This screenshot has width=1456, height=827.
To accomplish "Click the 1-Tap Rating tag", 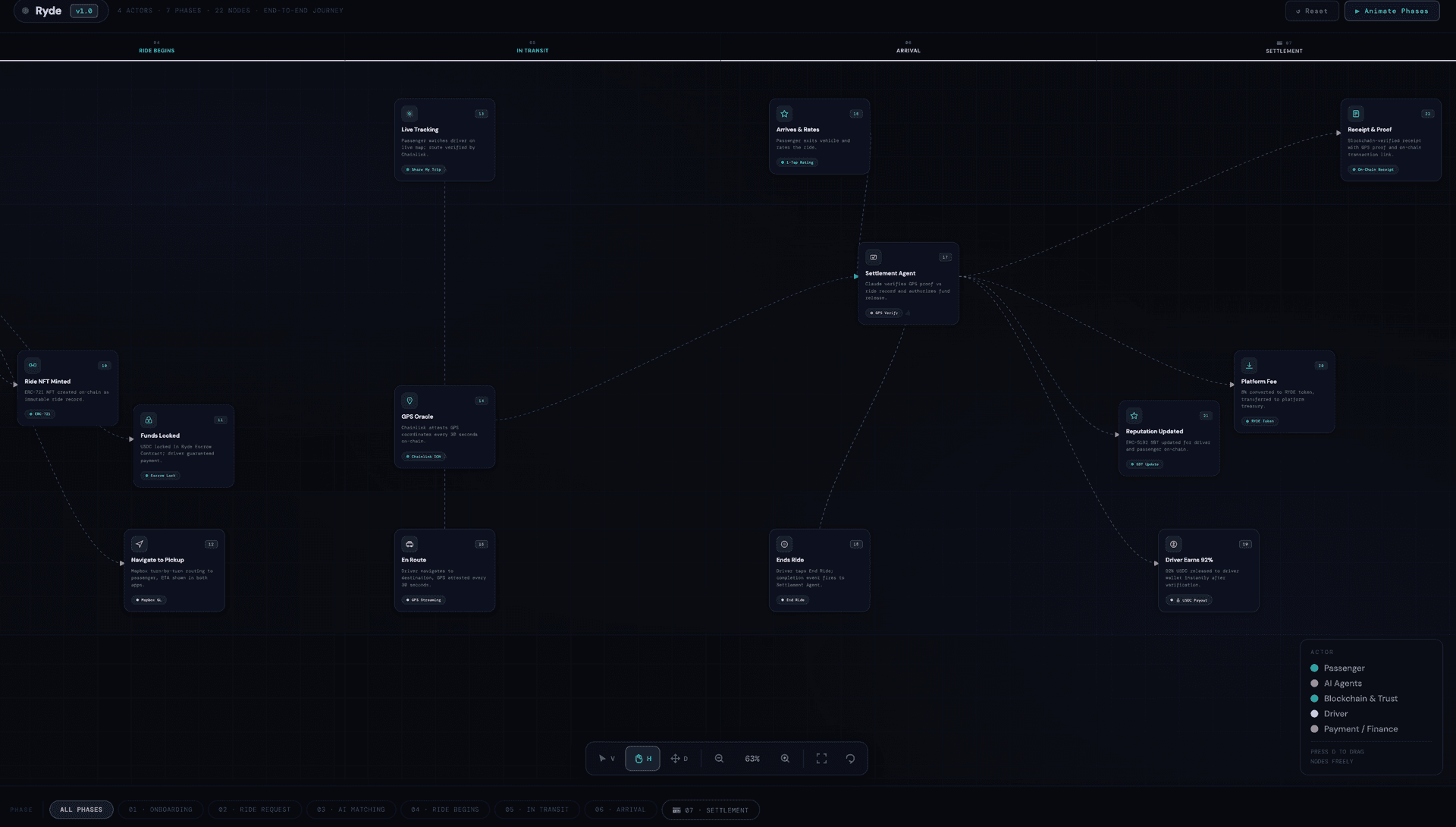I will (x=797, y=162).
